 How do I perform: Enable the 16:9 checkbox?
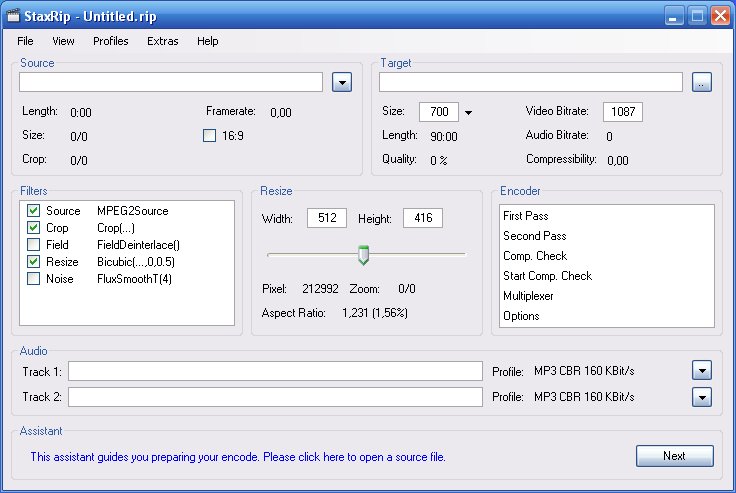[210, 136]
